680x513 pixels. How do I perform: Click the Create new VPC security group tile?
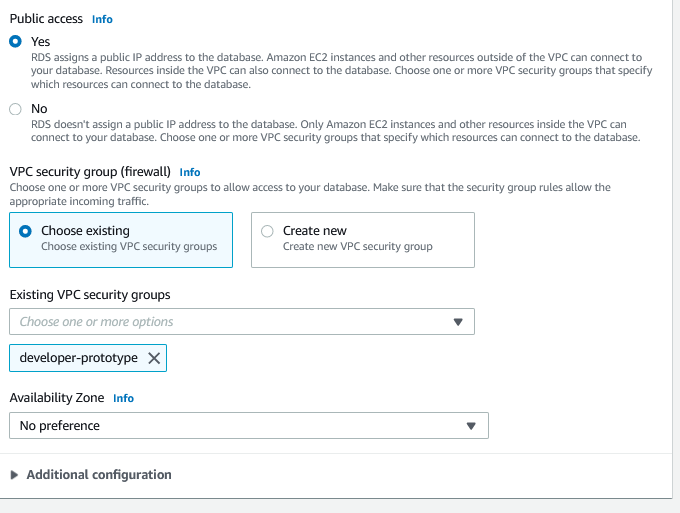coord(363,240)
